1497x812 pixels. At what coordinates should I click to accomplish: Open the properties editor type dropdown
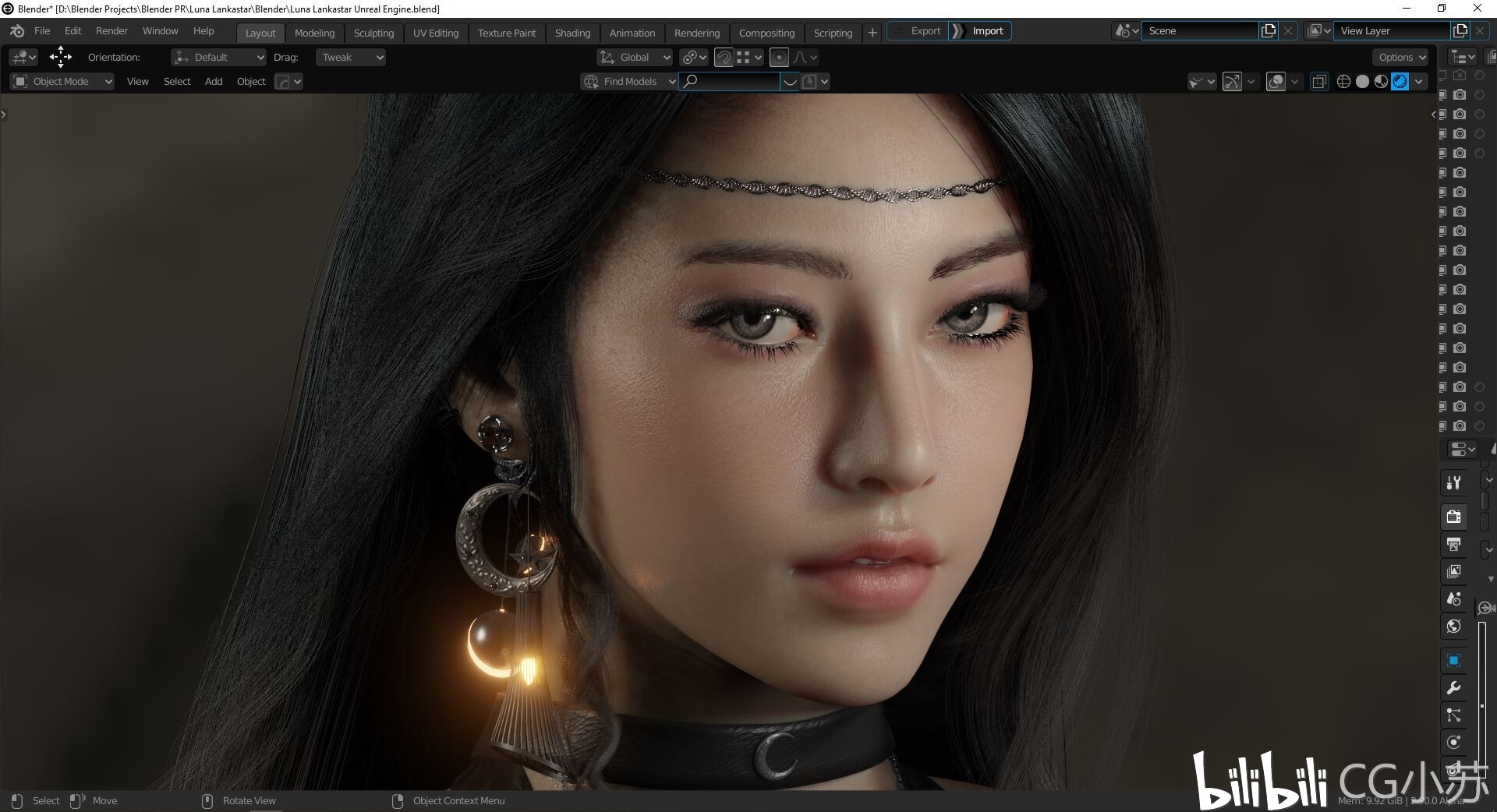pos(1462,450)
